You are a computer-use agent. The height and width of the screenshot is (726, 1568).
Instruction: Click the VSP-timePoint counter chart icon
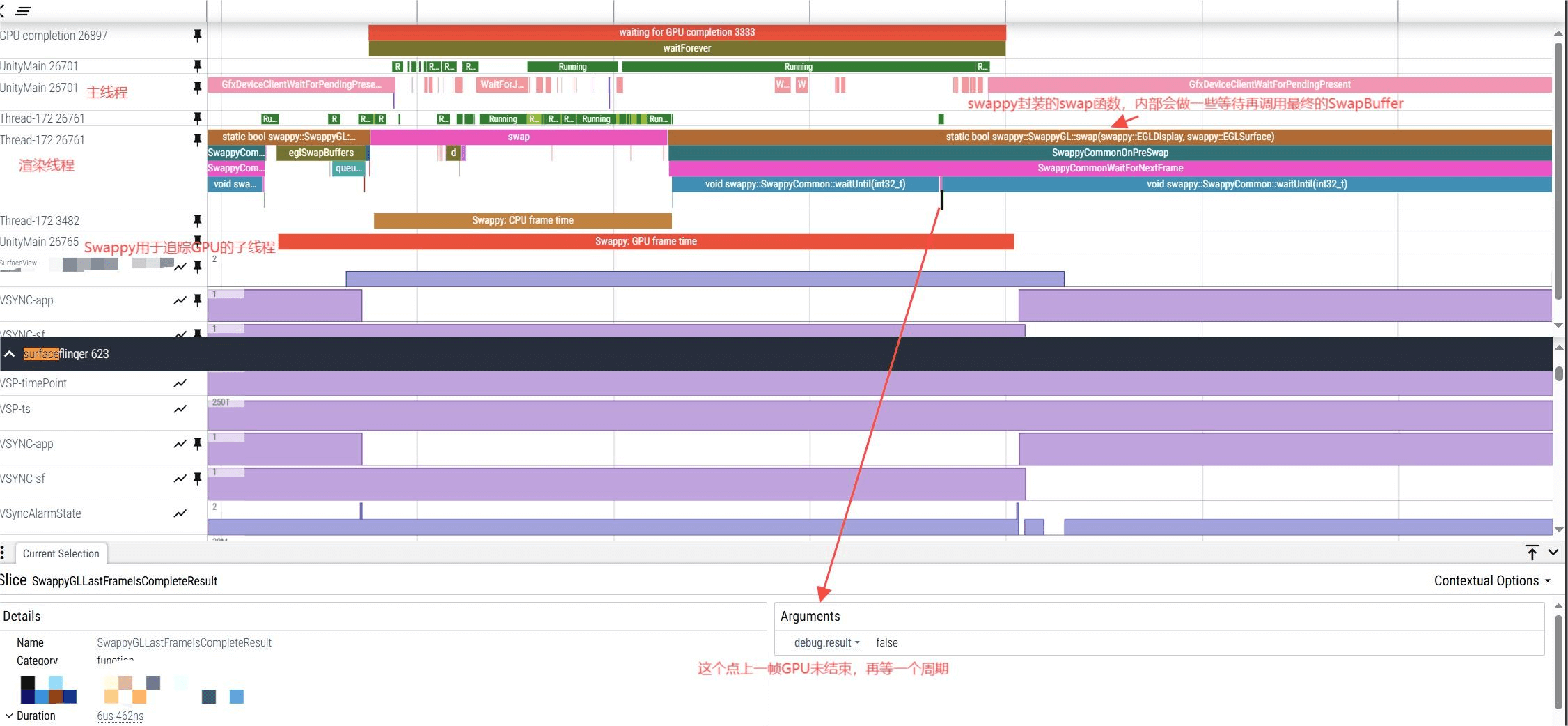(180, 383)
